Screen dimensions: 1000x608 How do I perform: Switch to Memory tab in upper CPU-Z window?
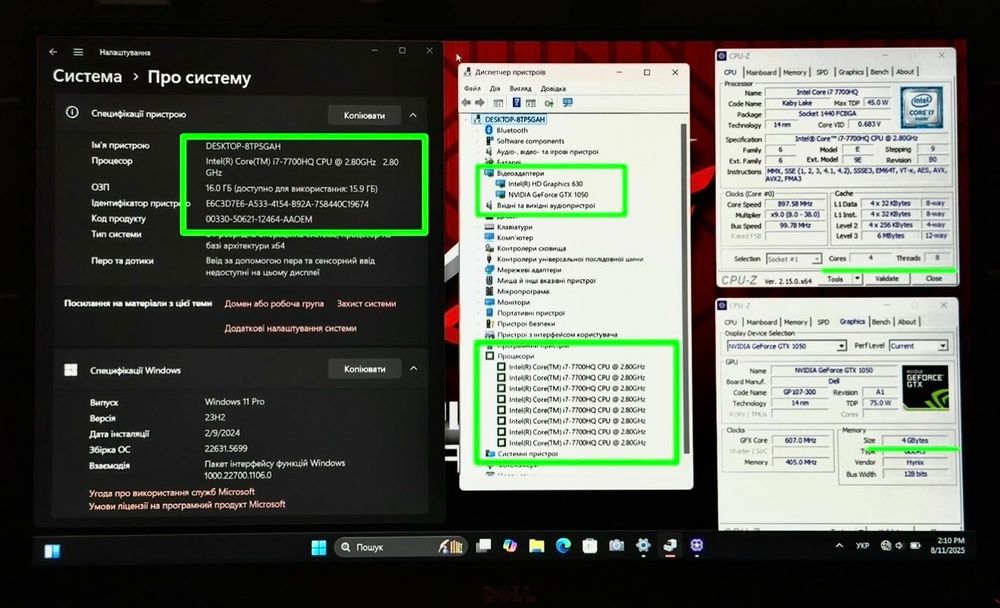(x=795, y=73)
